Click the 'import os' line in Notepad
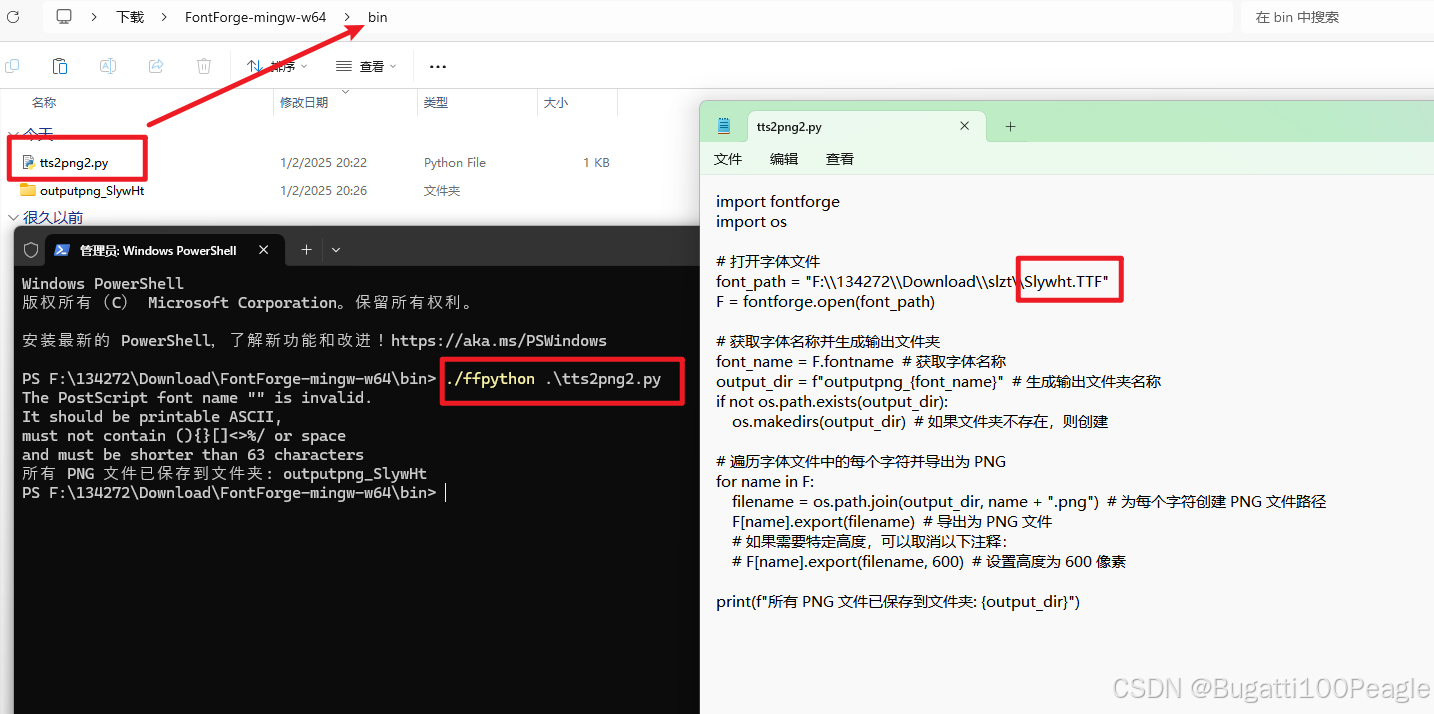 click(x=752, y=221)
